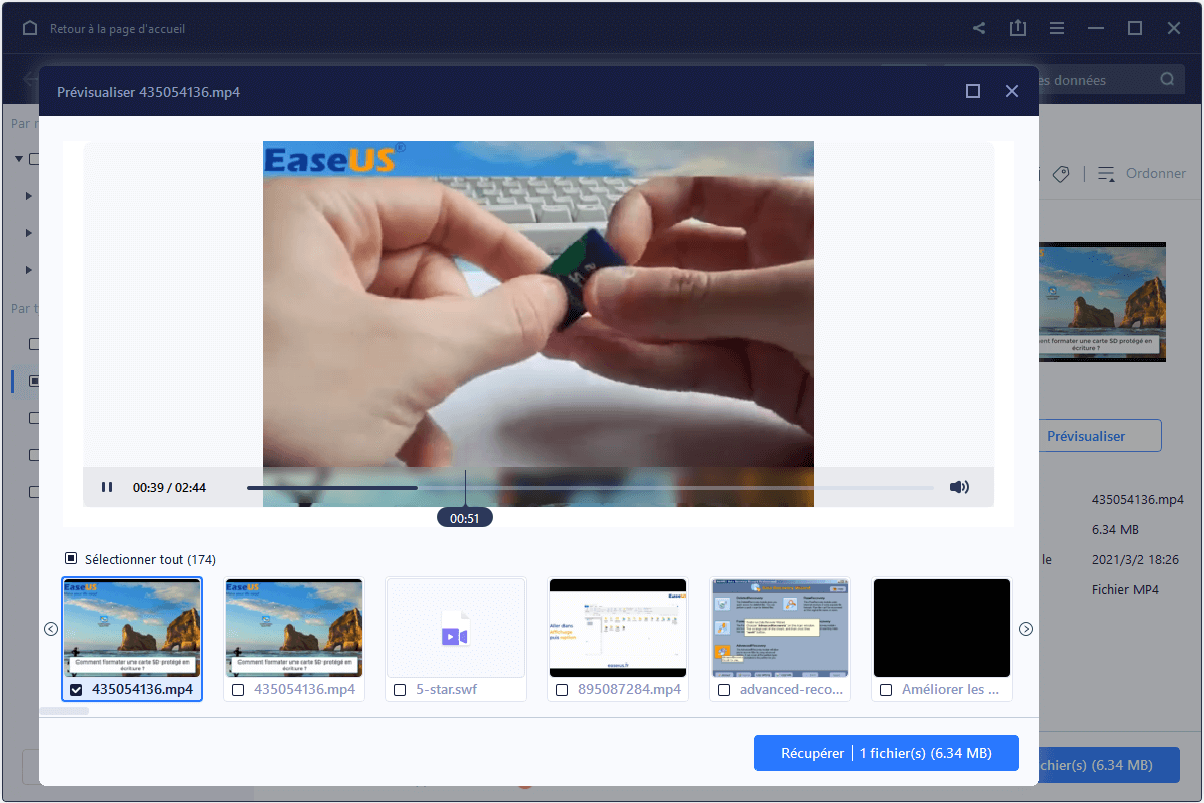Check the Améliorer les… file checkbox
1204x803 pixels.
tap(886, 690)
